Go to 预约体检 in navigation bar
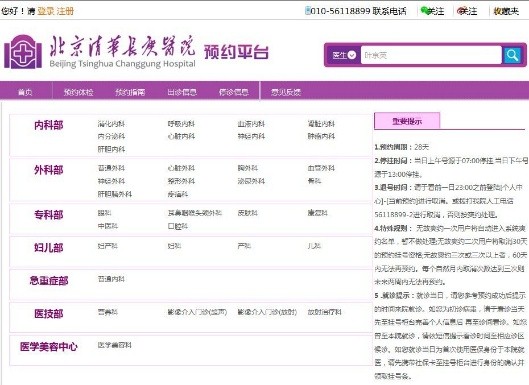Viewport: 529px width, 385px height. [78, 92]
